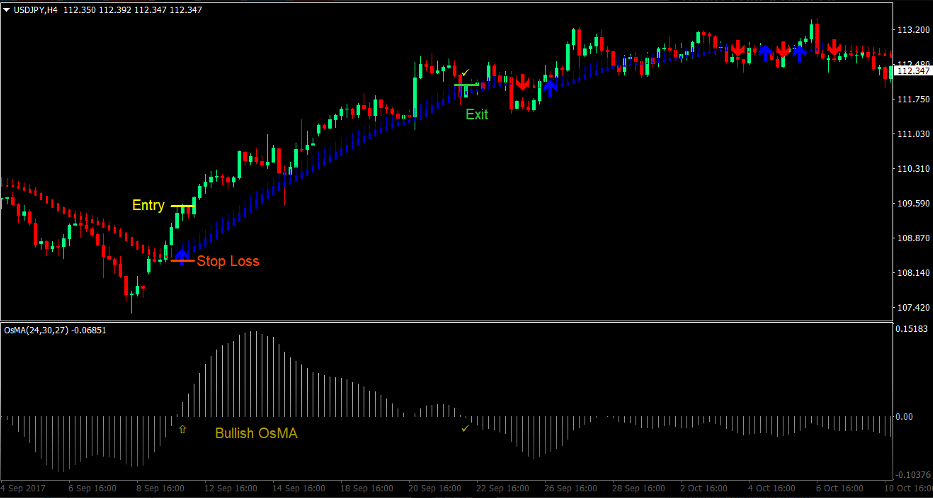Click the OsMA(24,30,27) indicator title
The image size is (933, 498).
[55, 330]
